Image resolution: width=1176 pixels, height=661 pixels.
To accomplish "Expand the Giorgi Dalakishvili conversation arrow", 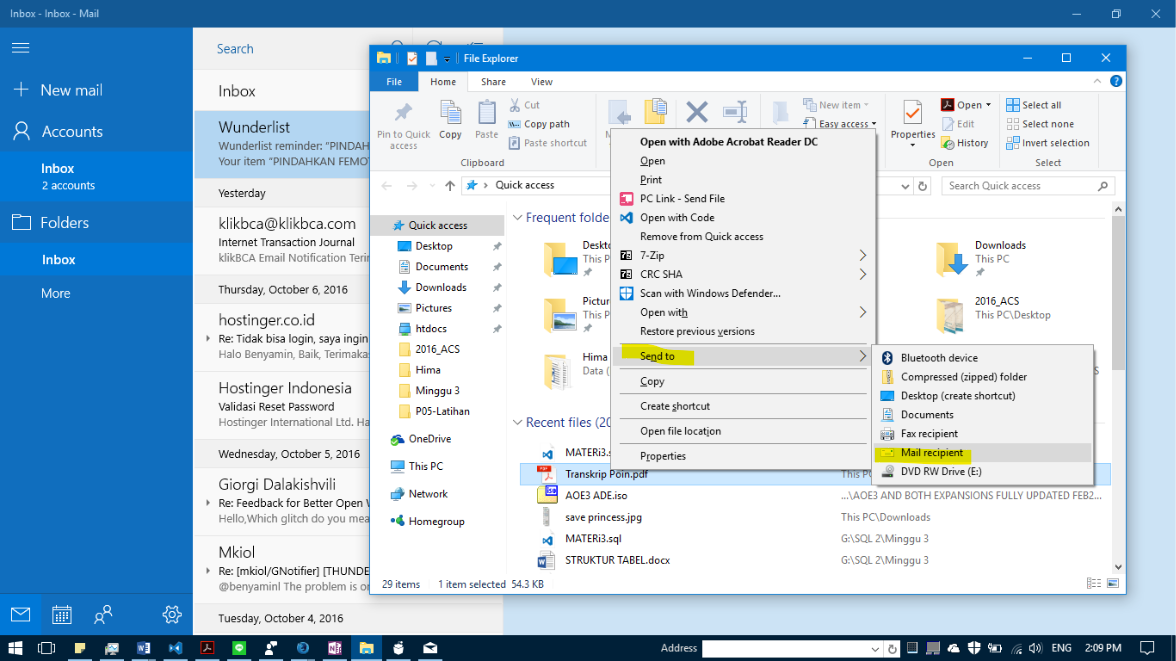I will coord(208,503).
